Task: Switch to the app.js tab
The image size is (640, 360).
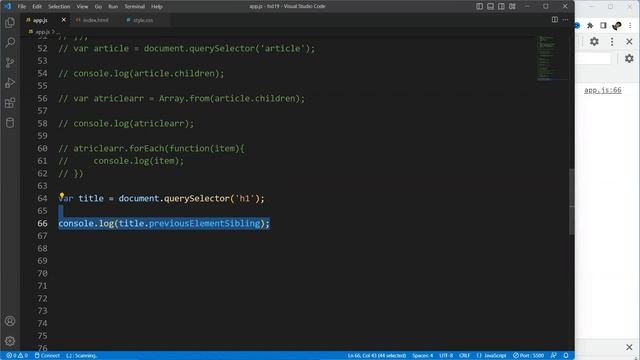Action: coord(40,20)
